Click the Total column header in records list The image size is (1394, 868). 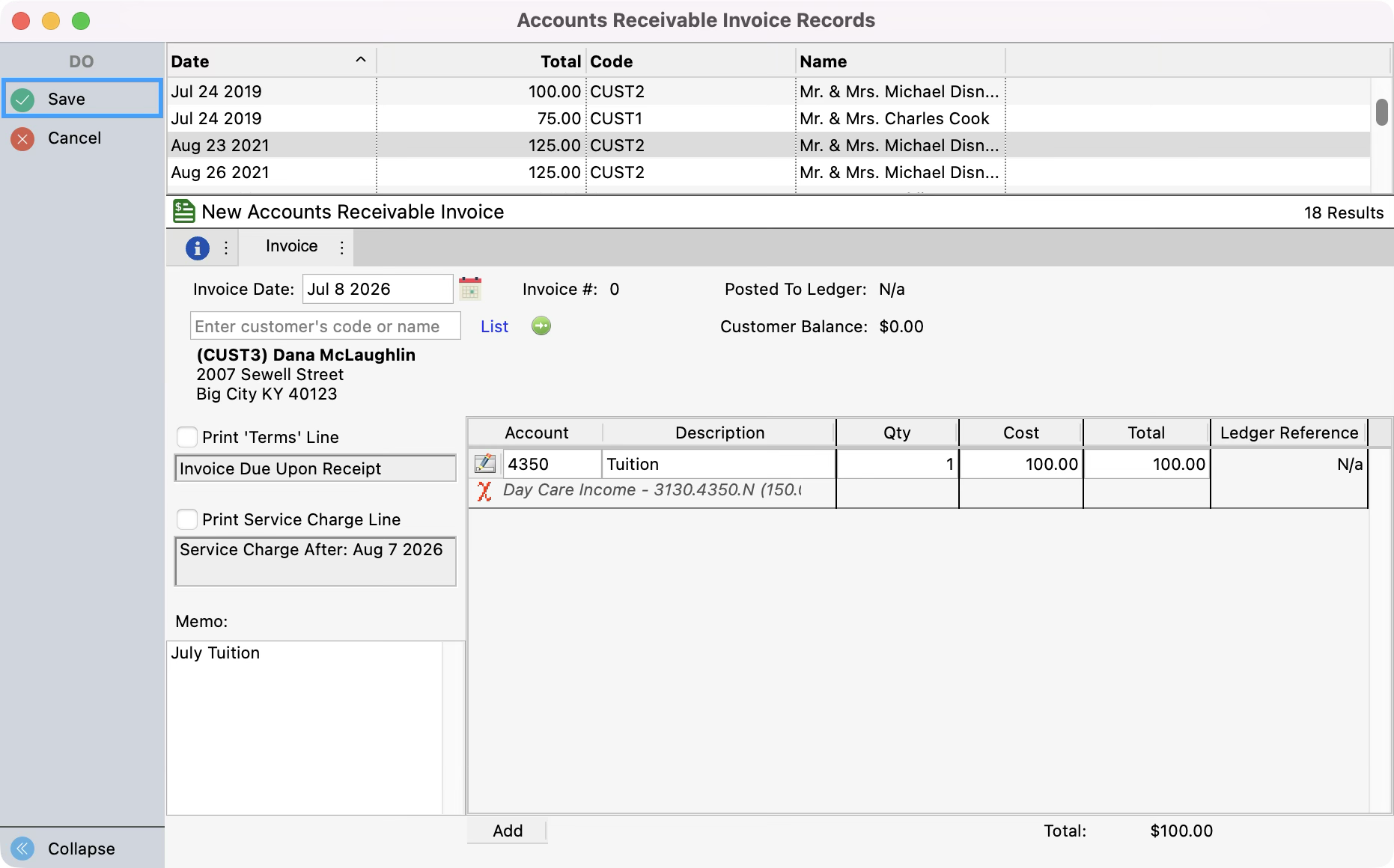481,61
